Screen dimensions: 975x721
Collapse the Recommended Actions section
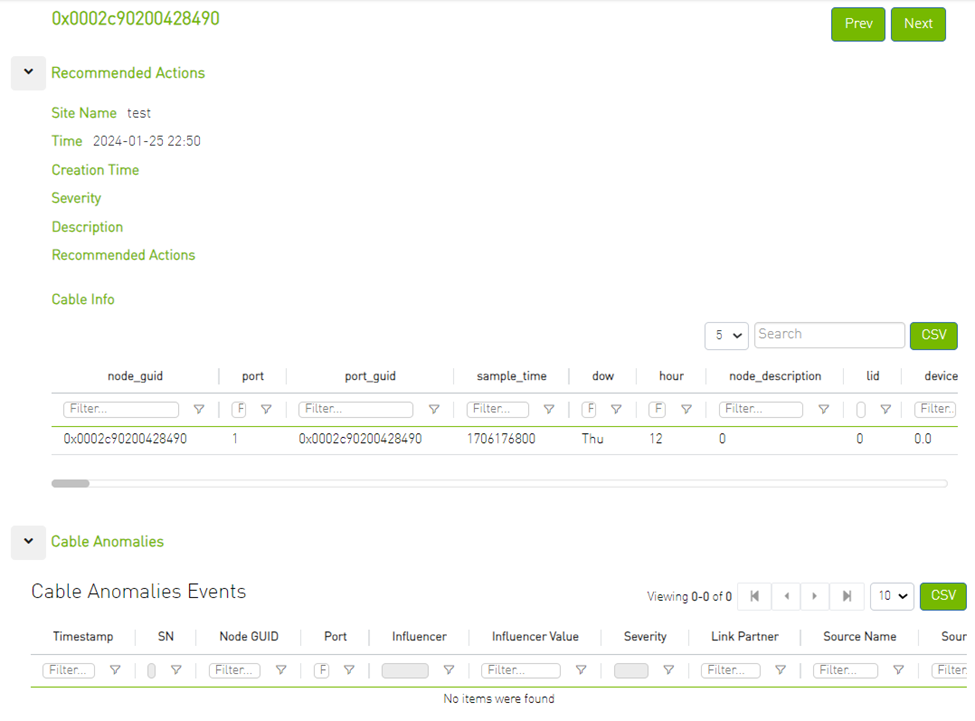click(x=28, y=73)
